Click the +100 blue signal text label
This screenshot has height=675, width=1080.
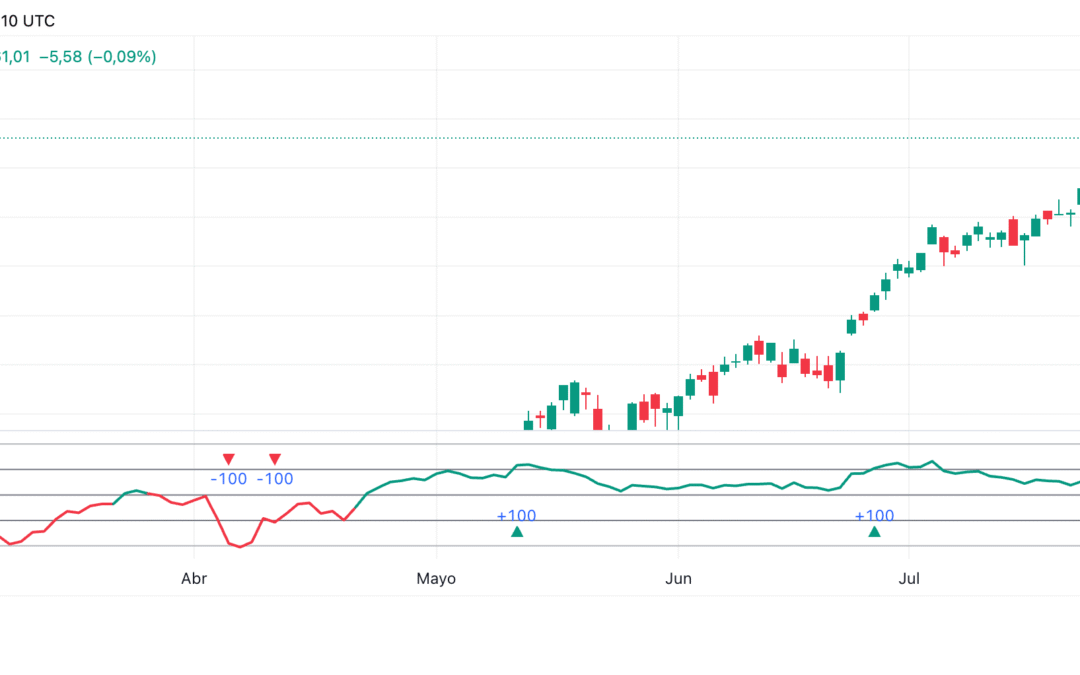tap(516, 516)
